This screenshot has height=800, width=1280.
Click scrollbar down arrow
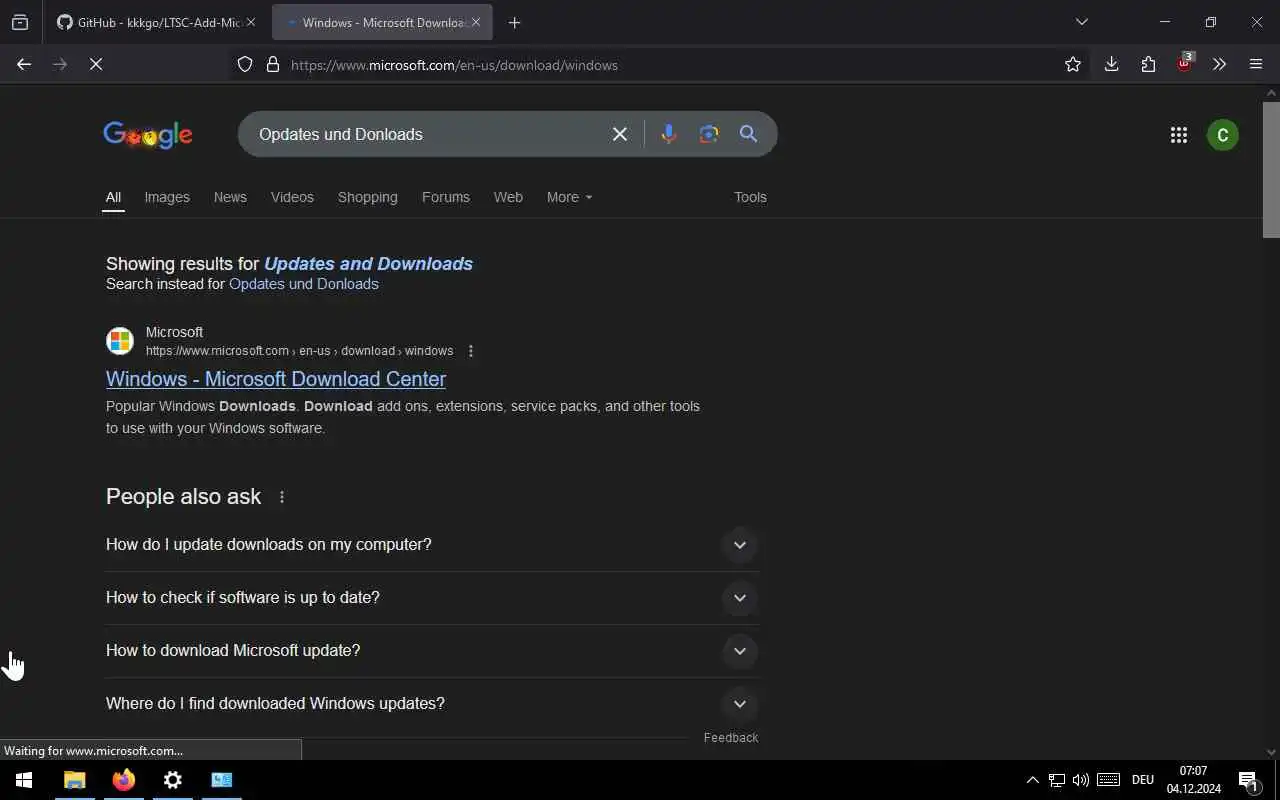click(x=1271, y=752)
